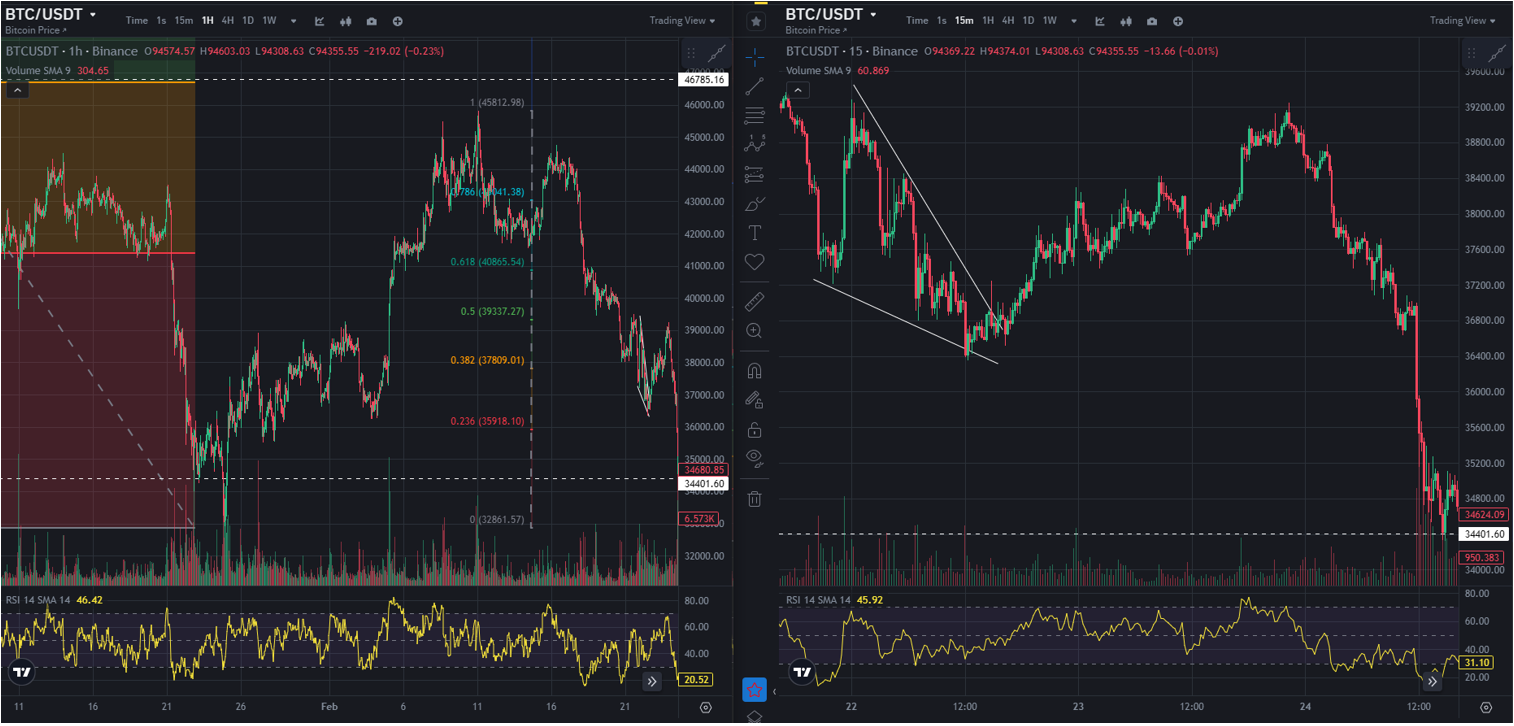Grab the left chart floating toolbar drag handle
Viewport: 1514px width, 726px height.
(692, 54)
